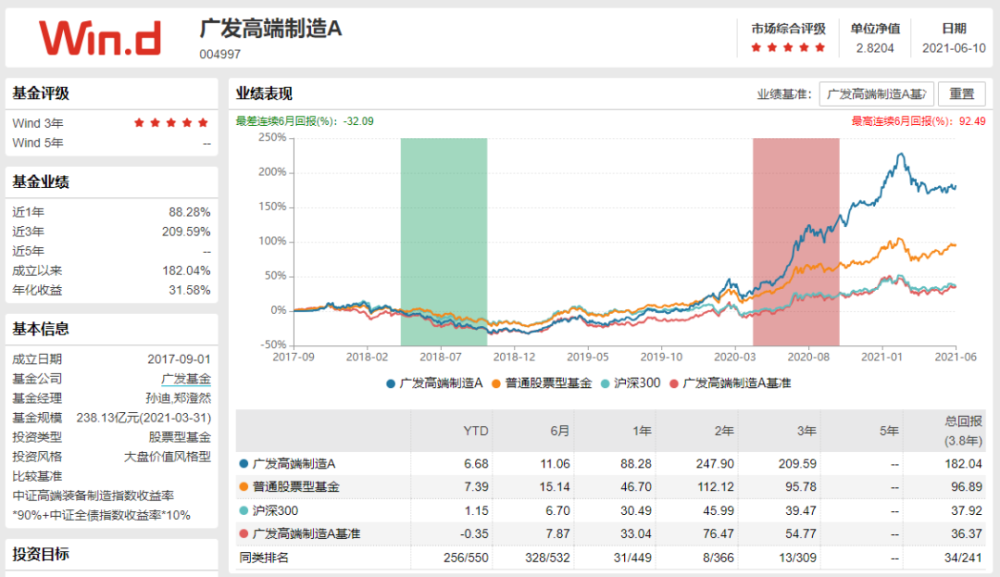Click the 成立以来 return value 182.04%

pyautogui.click(x=186, y=271)
